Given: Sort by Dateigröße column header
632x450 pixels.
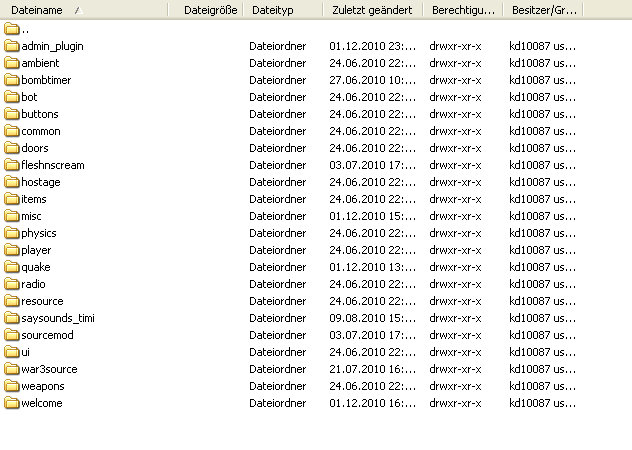Looking at the screenshot, I should click(x=210, y=10).
